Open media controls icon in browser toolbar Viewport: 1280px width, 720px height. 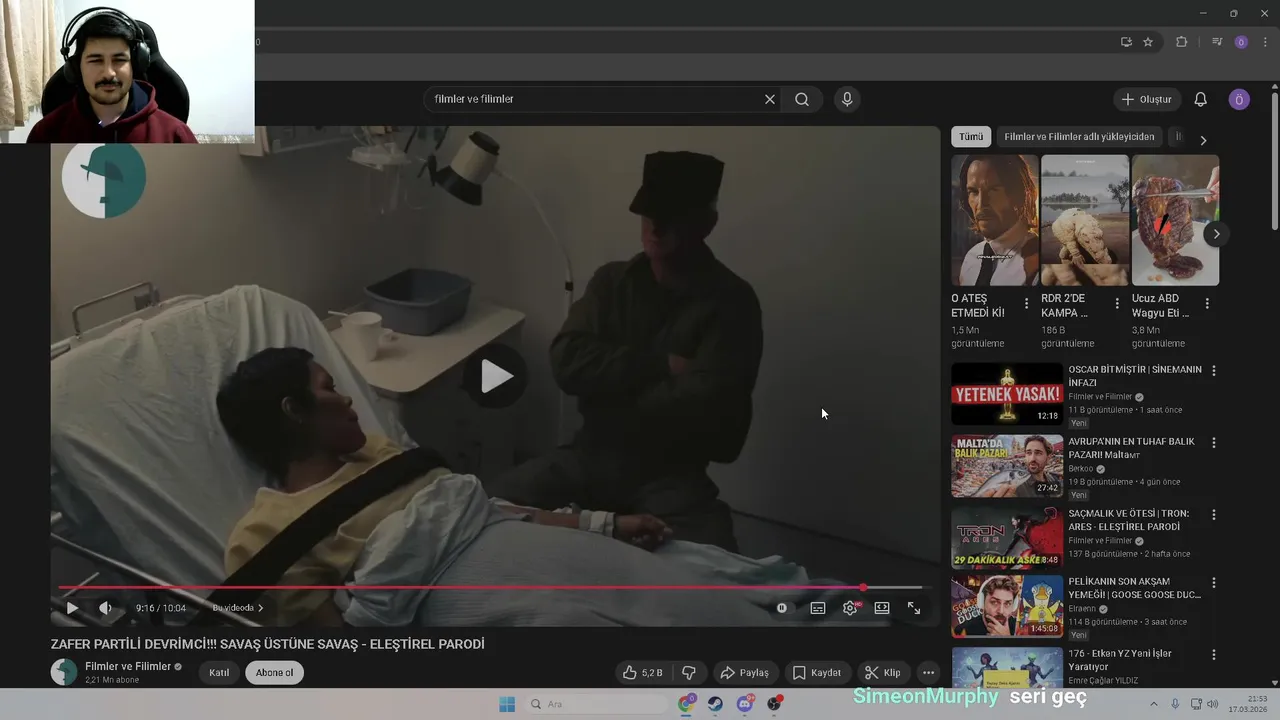(x=1217, y=42)
